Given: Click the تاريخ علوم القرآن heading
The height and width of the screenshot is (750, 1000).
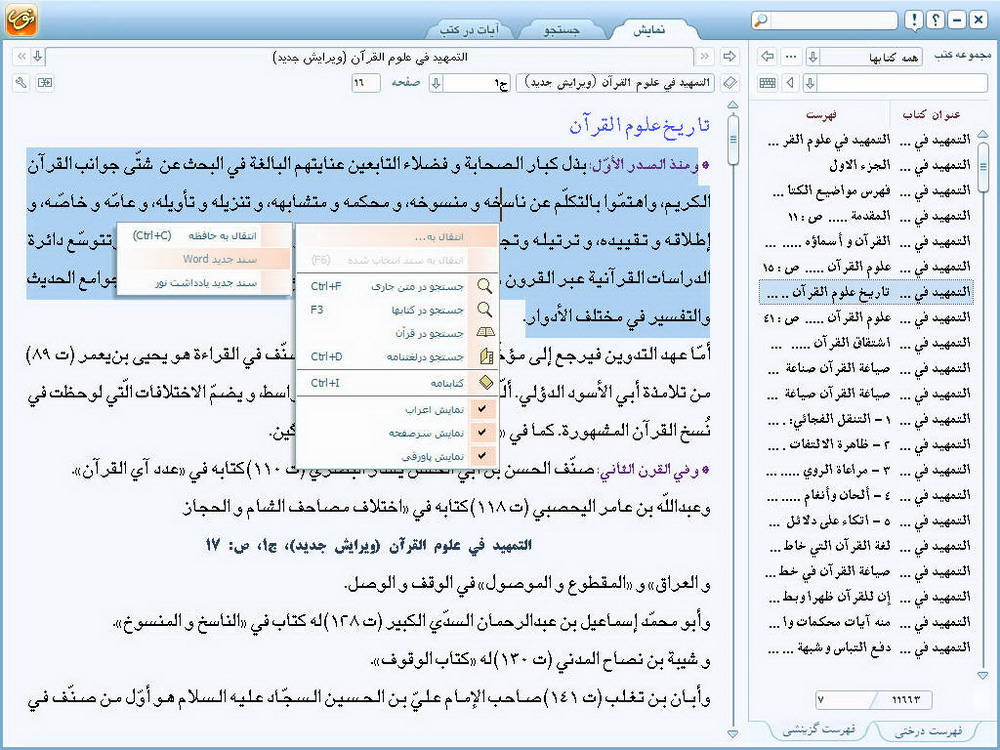Looking at the screenshot, I should pos(640,125).
